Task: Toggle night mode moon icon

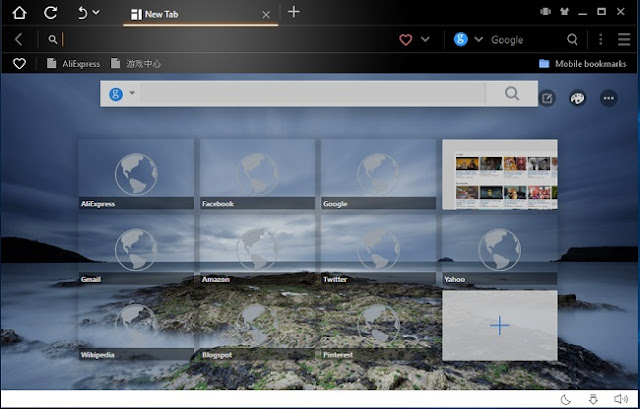Action: point(566,399)
